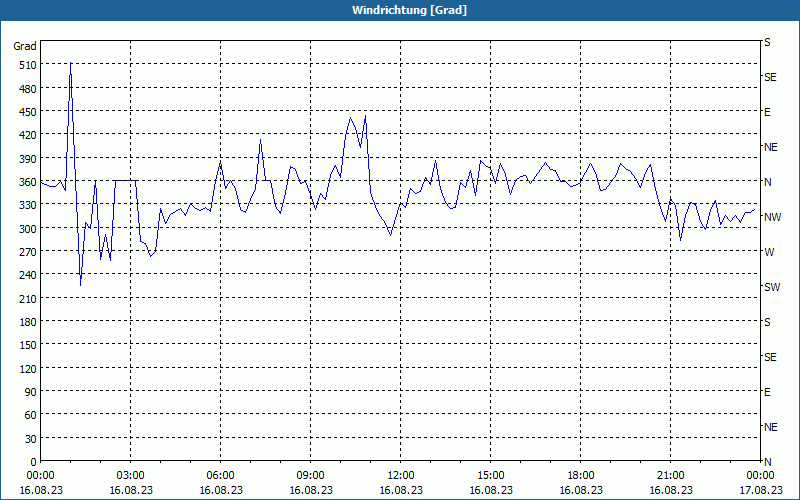Click the 480 y-axis value

click(x=28, y=89)
